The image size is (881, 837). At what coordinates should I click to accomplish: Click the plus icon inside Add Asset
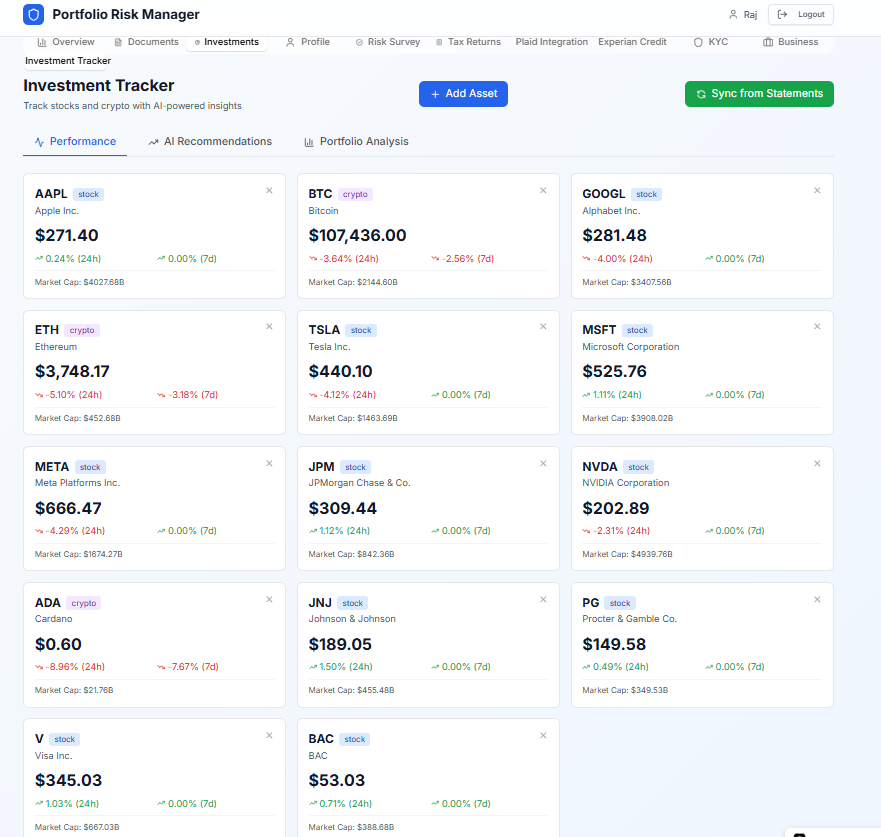[433, 93]
